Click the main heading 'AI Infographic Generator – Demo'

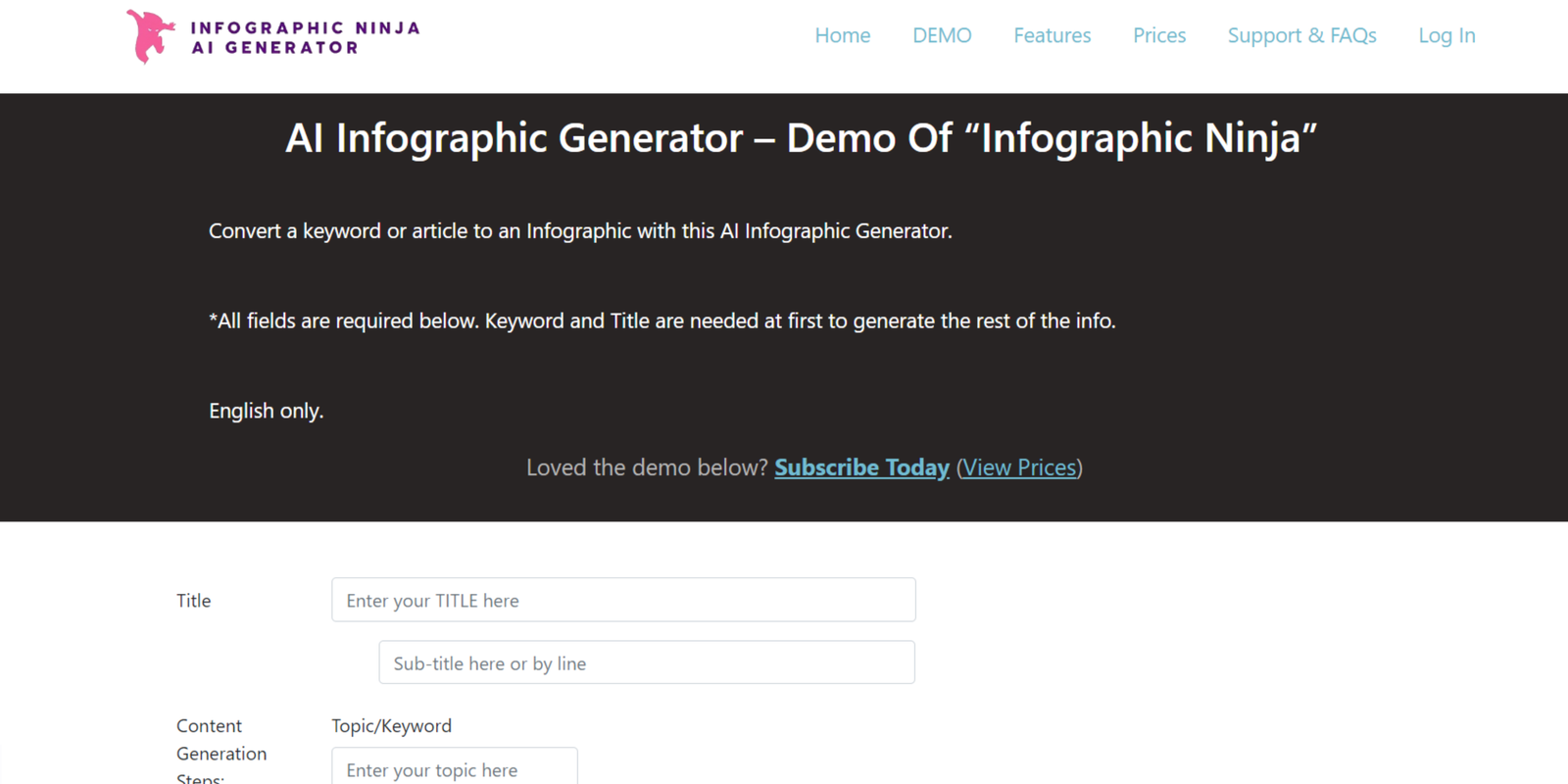(801, 138)
